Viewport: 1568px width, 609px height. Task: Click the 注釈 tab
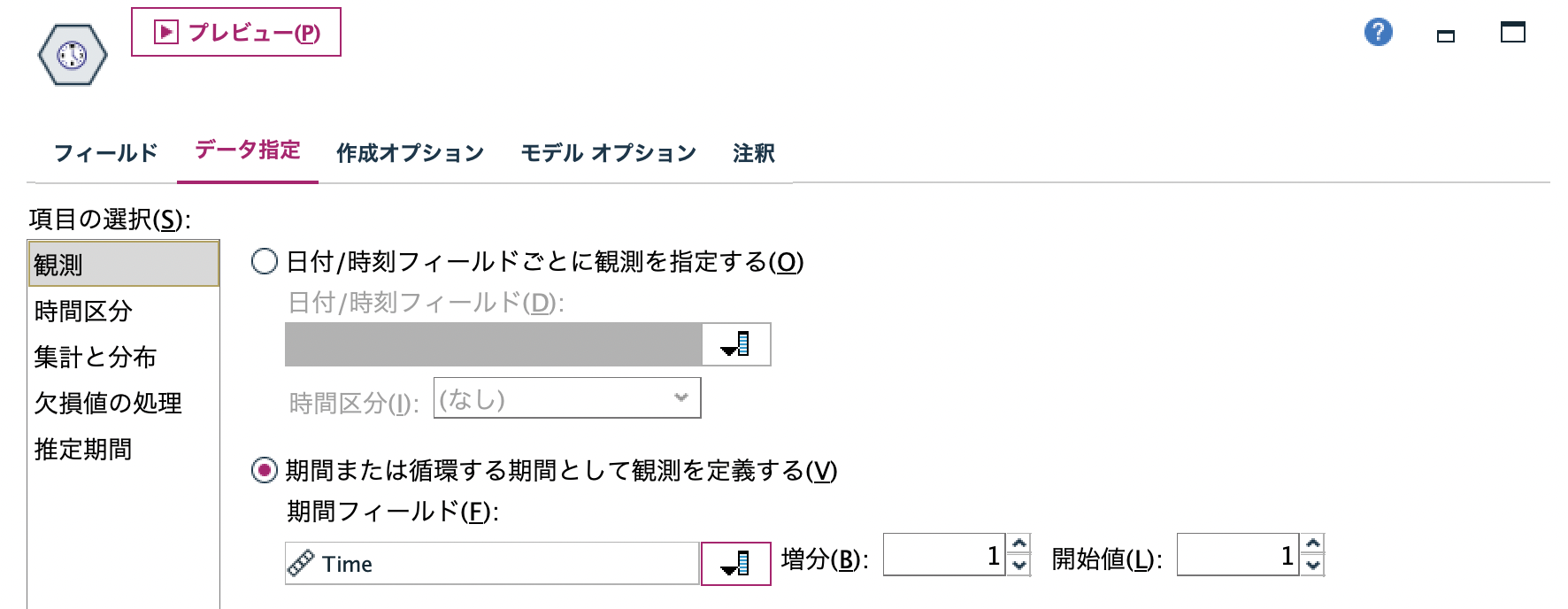click(x=752, y=152)
